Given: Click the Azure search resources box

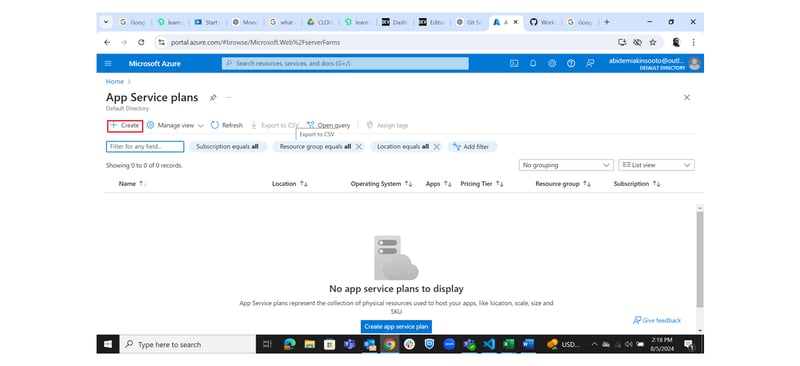Looking at the screenshot, I should [x=345, y=63].
